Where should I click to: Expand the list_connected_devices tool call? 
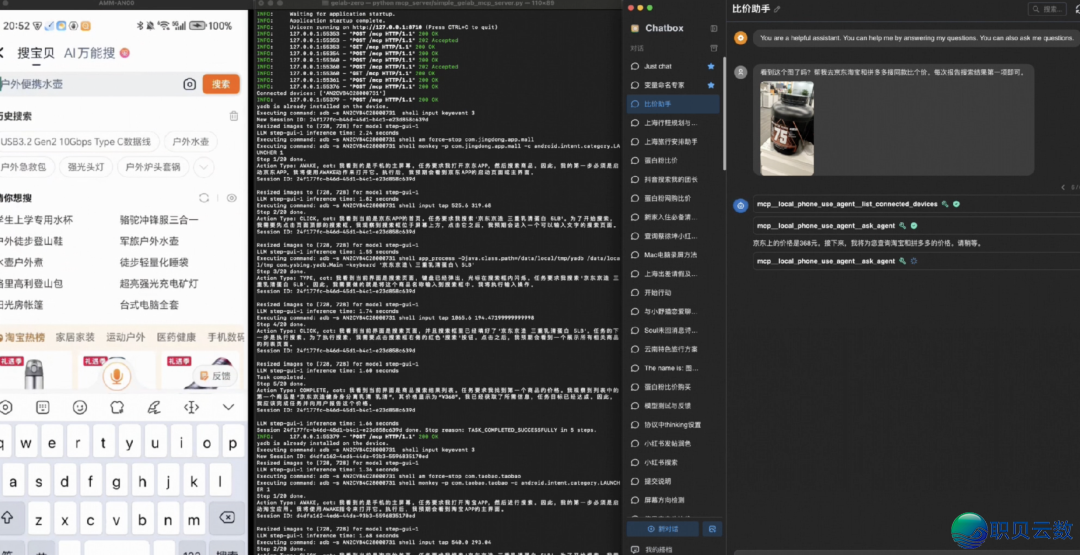(x=916, y=204)
